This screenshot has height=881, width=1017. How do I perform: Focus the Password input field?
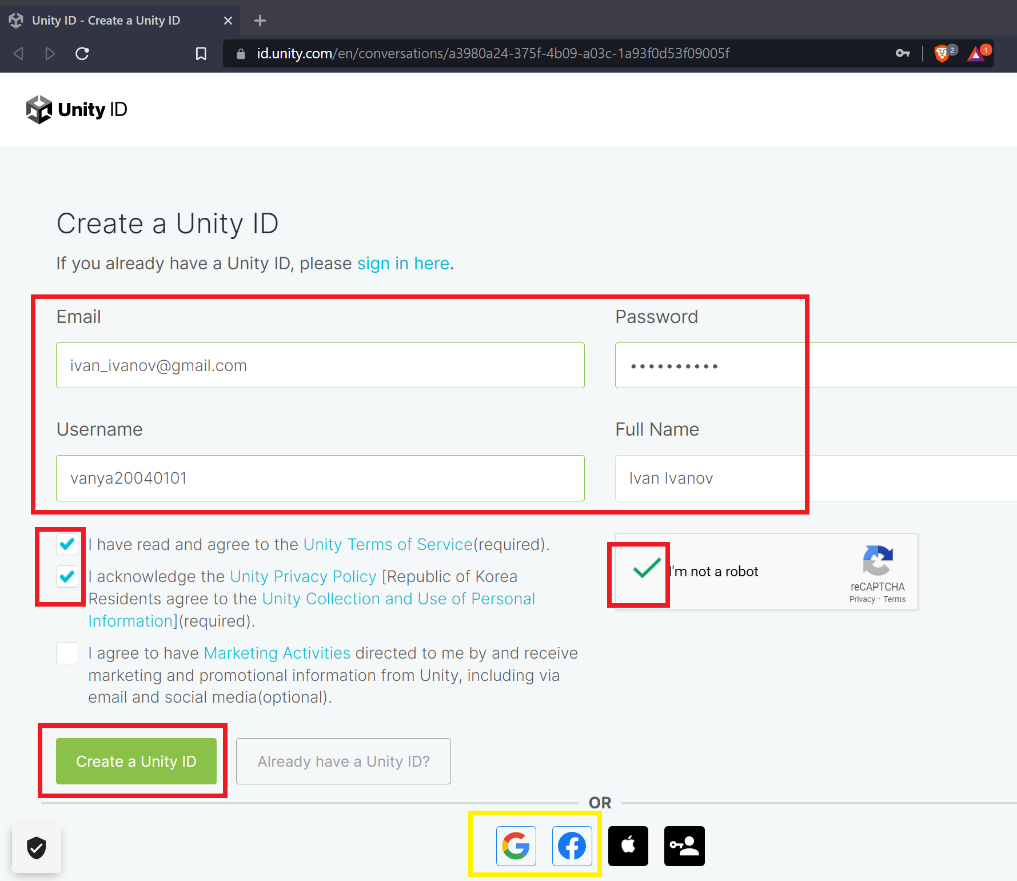tap(816, 365)
